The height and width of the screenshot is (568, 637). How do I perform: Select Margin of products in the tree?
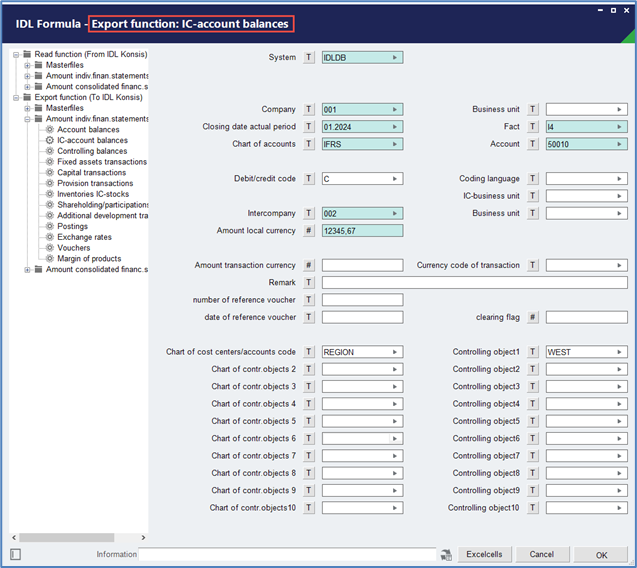89,258
